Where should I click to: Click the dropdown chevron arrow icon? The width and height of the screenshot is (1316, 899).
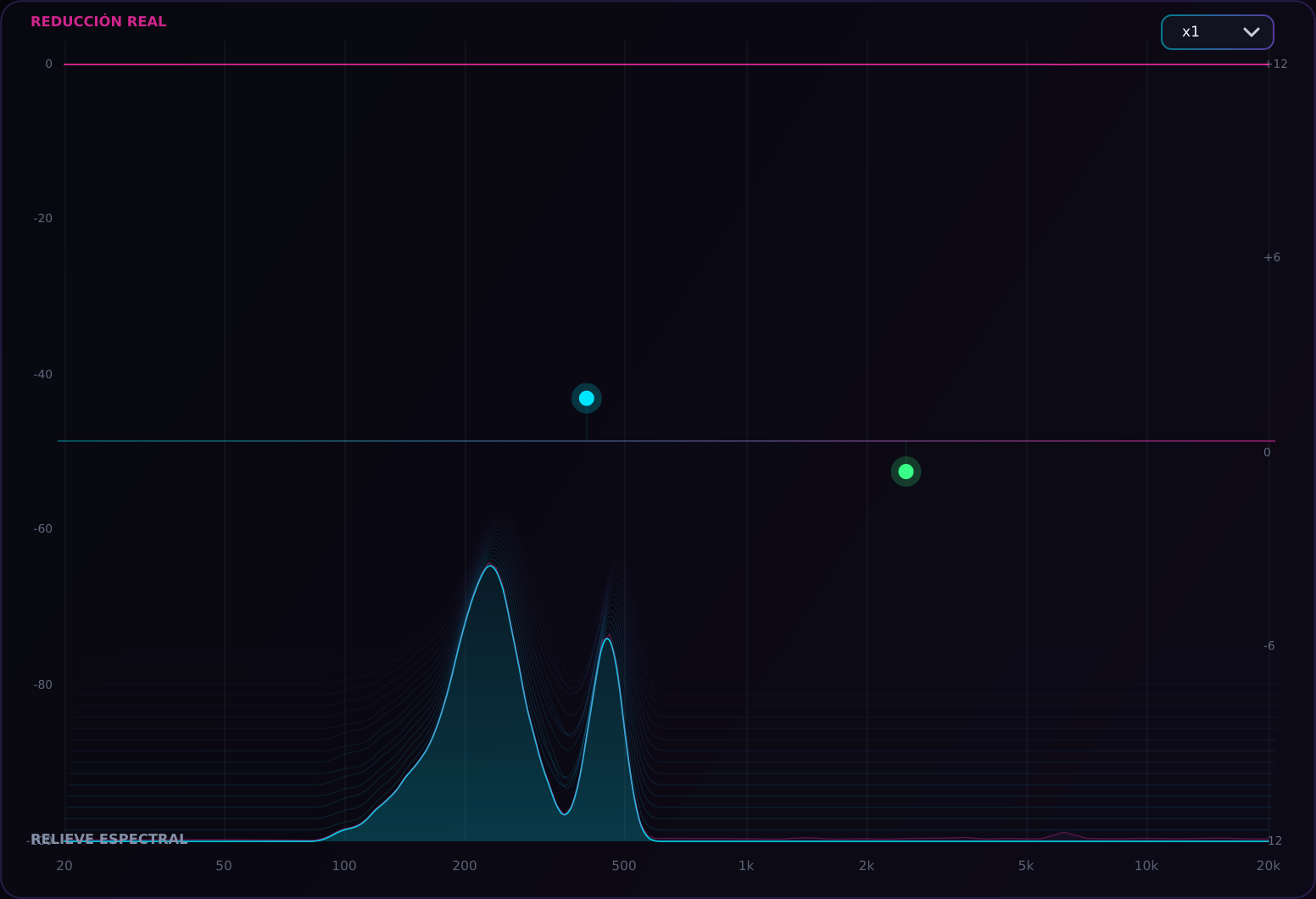coord(1251,32)
